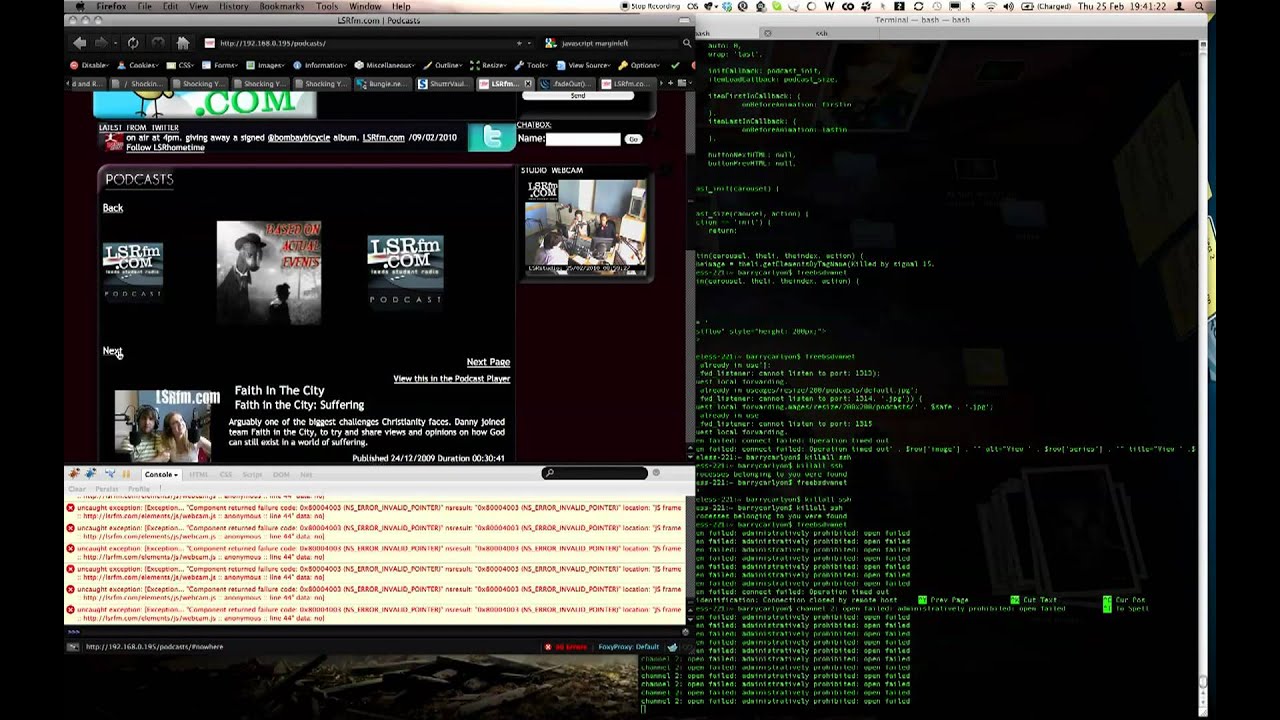Viewport: 1280px width, 720px height.
Task: Switch to the ShutrrVaul... browser tab
Action: [444, 84]
